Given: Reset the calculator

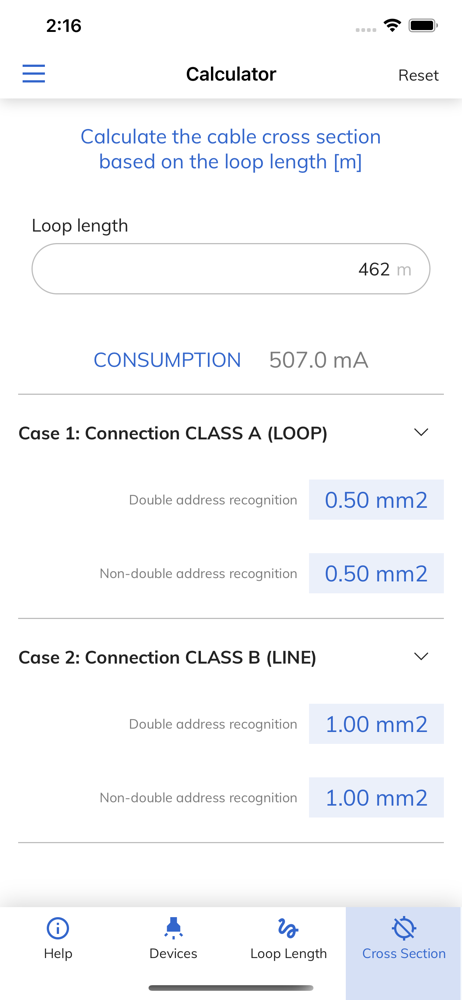Looking at the screenshot, I should [x=419, y=75].
